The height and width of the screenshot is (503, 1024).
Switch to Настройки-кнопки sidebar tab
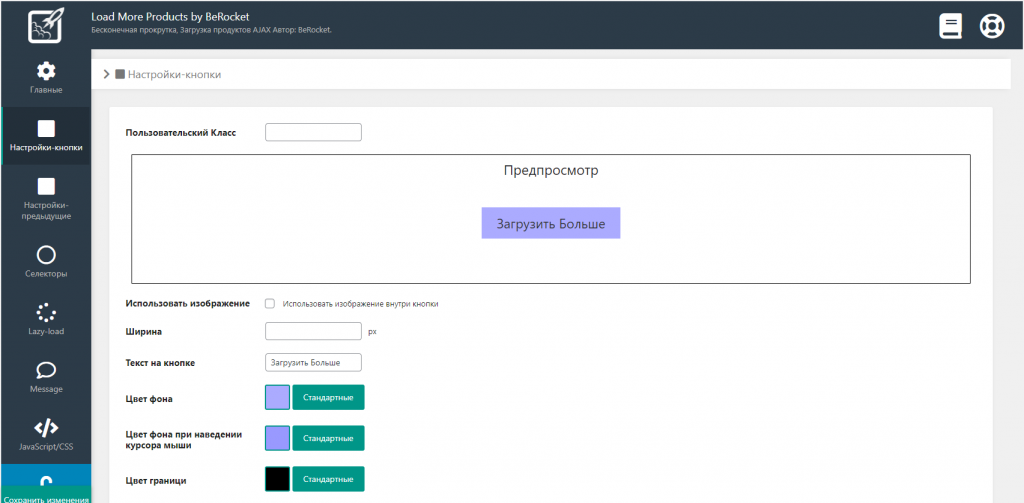(x=46, y=136)
